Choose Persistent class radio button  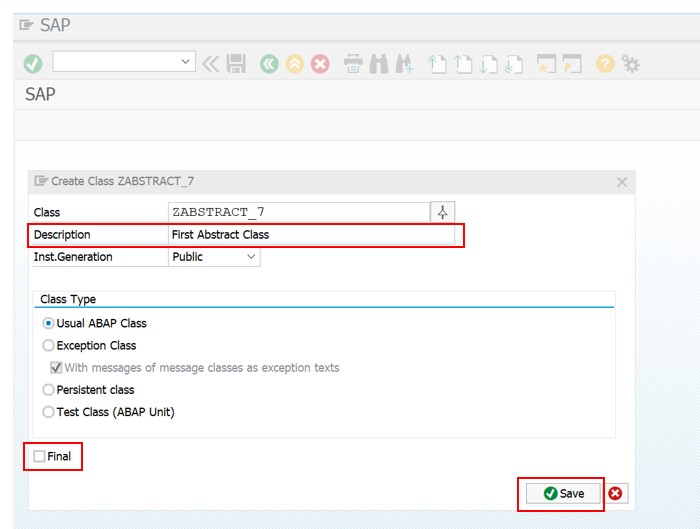point(48,390)
